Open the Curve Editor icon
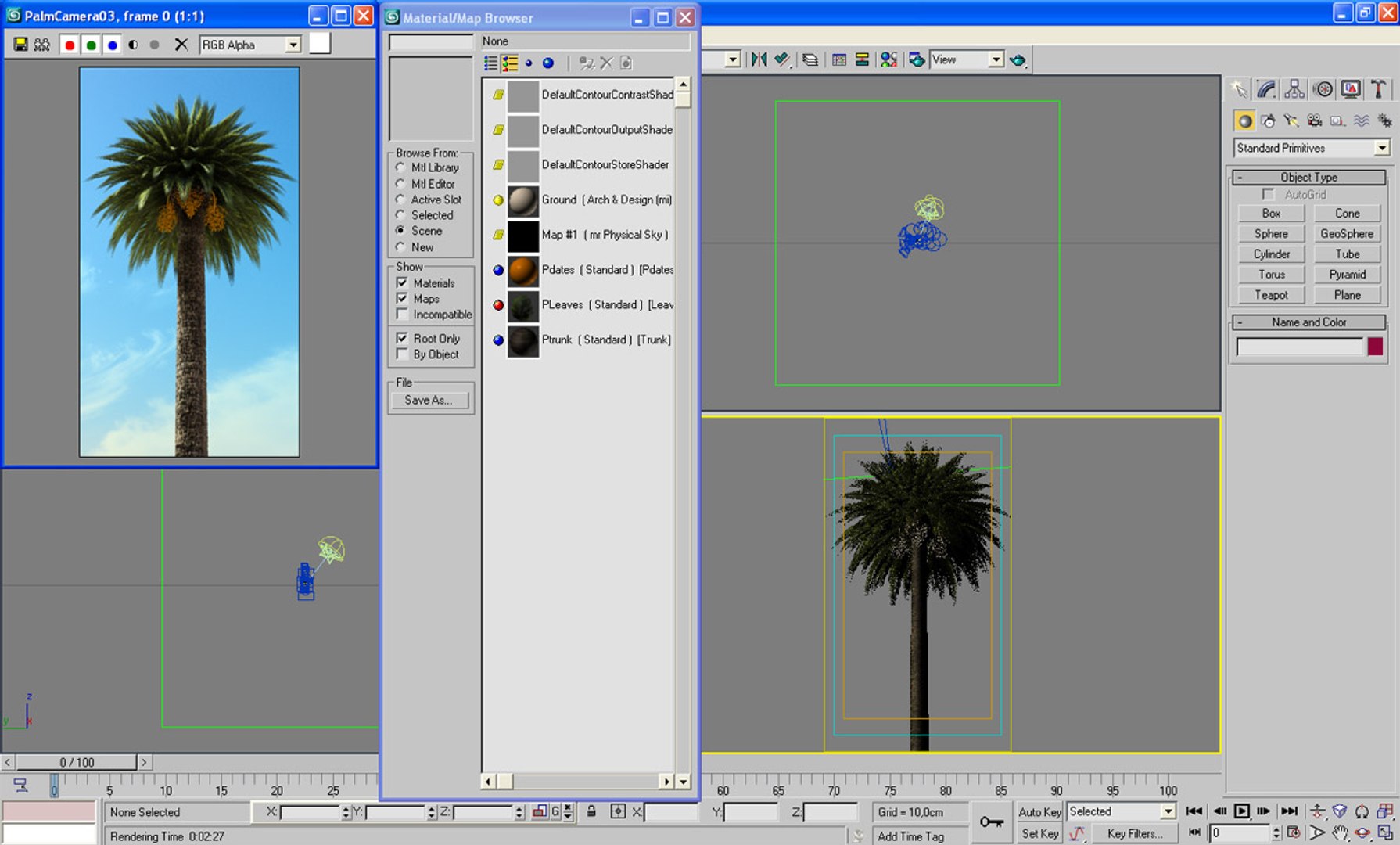This screenshot has height=845, width=1400. click(839, 59)
